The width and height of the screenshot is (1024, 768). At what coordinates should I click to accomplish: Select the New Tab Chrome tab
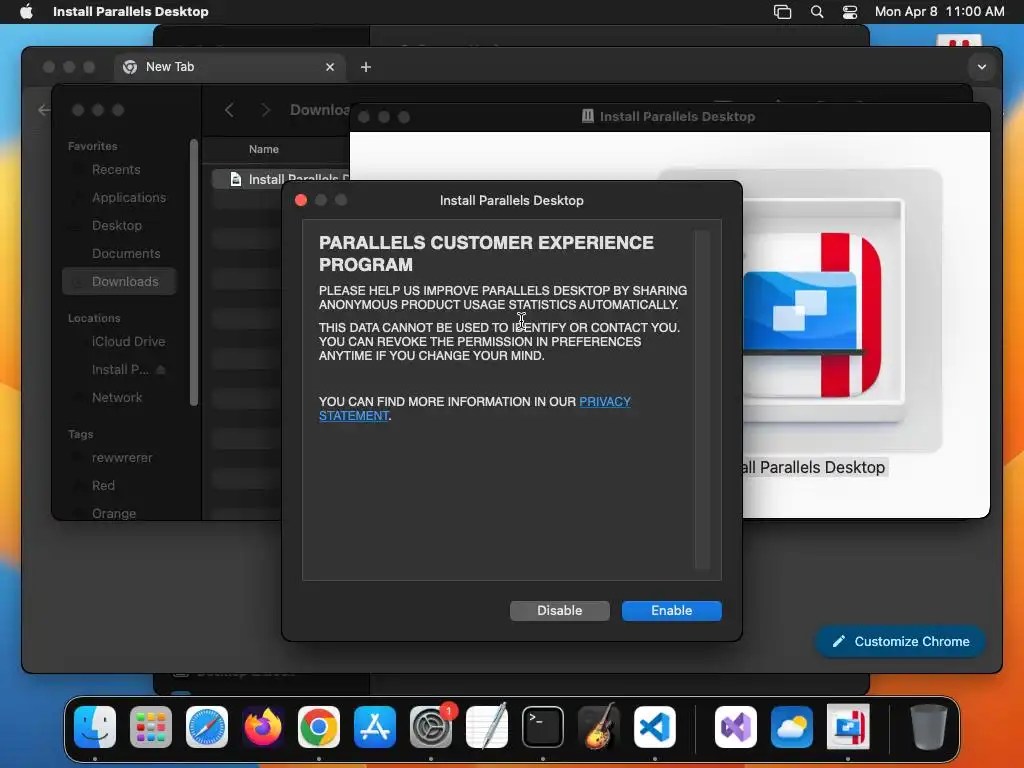(230, 67)
